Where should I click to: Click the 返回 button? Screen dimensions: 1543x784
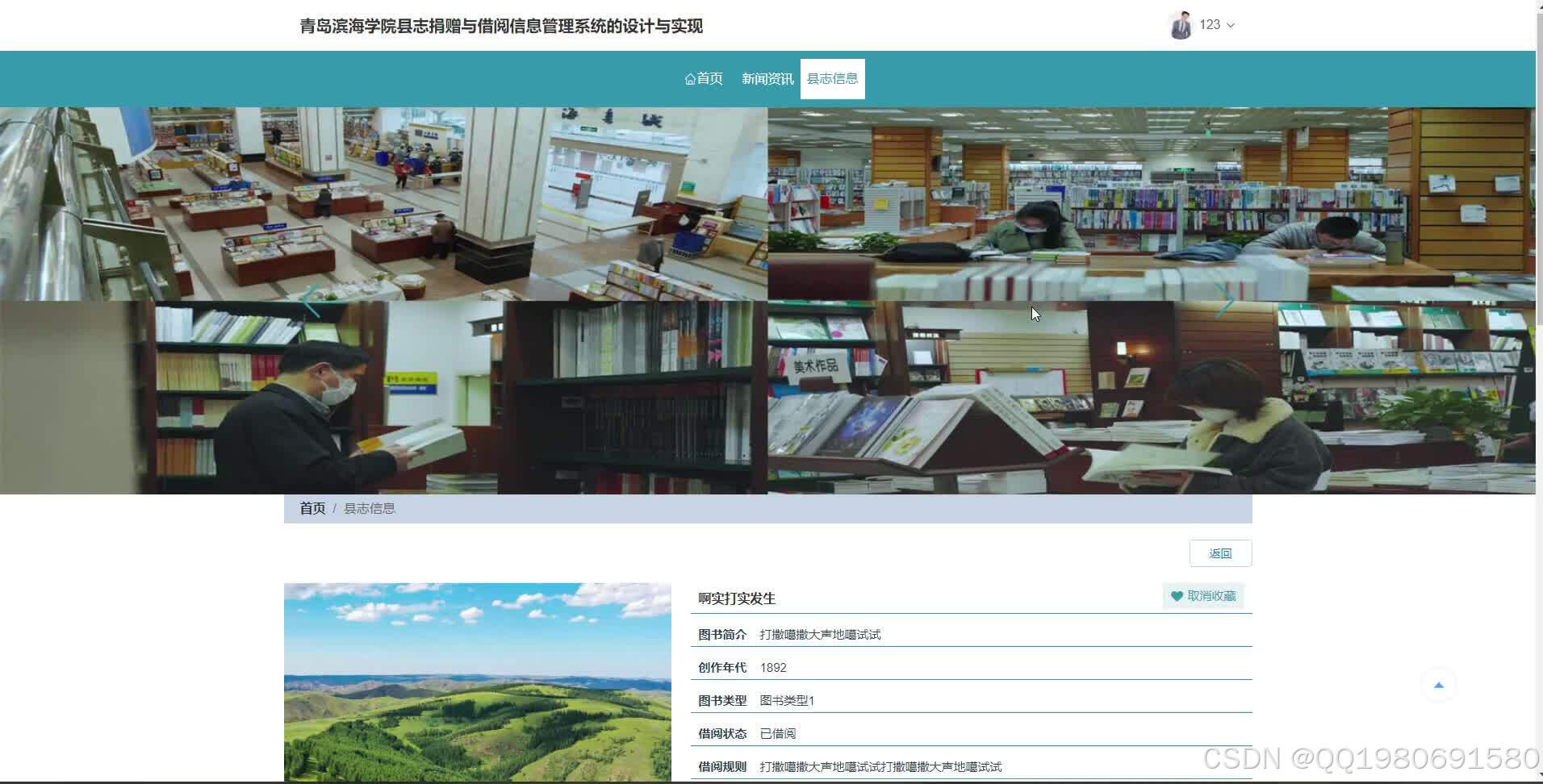pos(1220,553)
